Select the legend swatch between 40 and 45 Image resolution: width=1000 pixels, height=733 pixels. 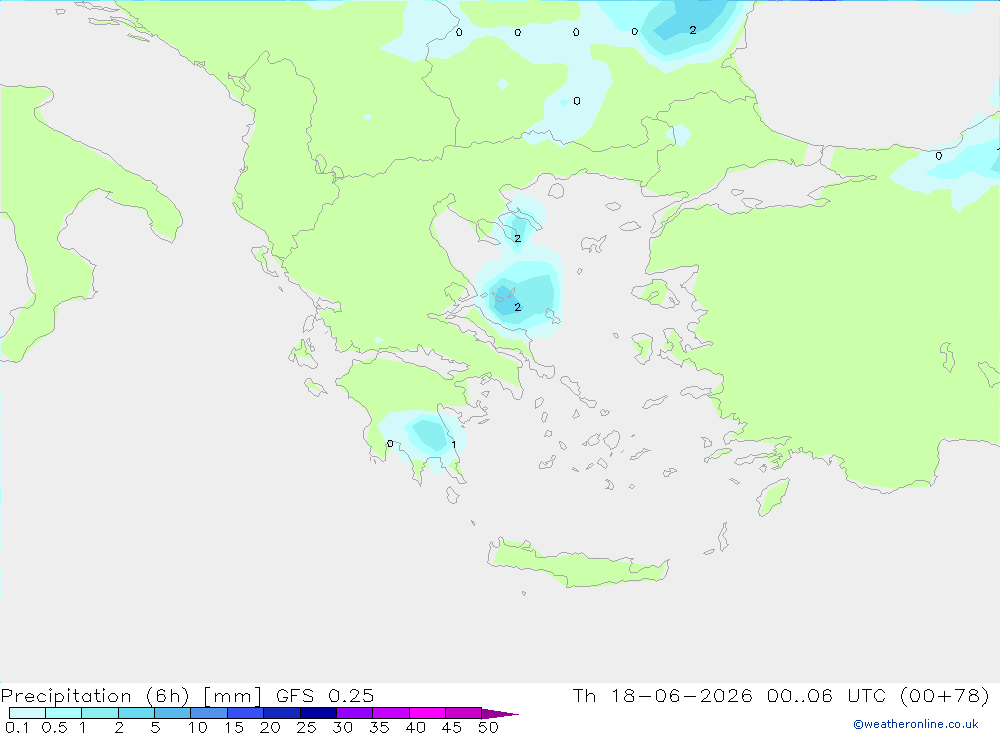[x=427, y=713]
